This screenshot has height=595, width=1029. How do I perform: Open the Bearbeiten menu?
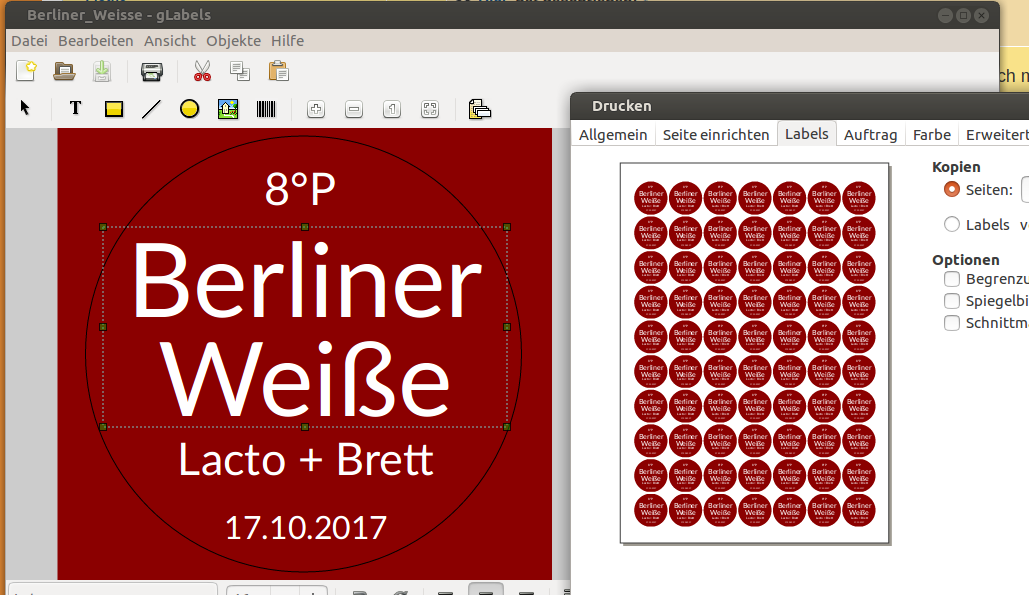95,41
